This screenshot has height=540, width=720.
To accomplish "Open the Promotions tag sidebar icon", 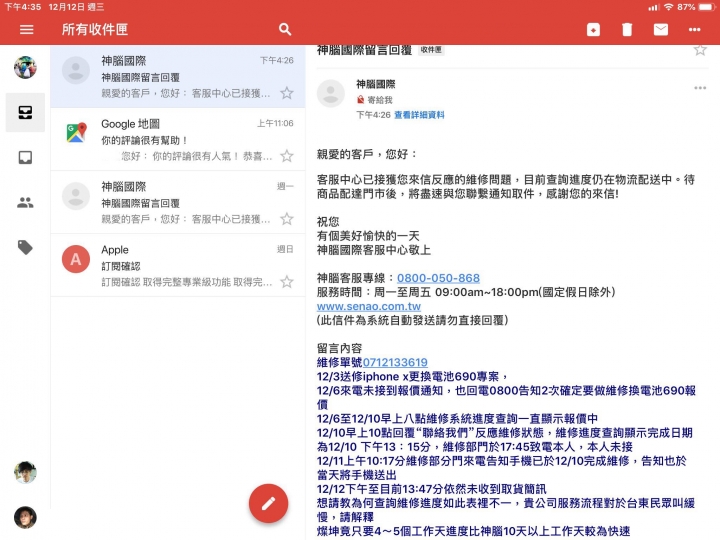I will [x=25, y=248].
